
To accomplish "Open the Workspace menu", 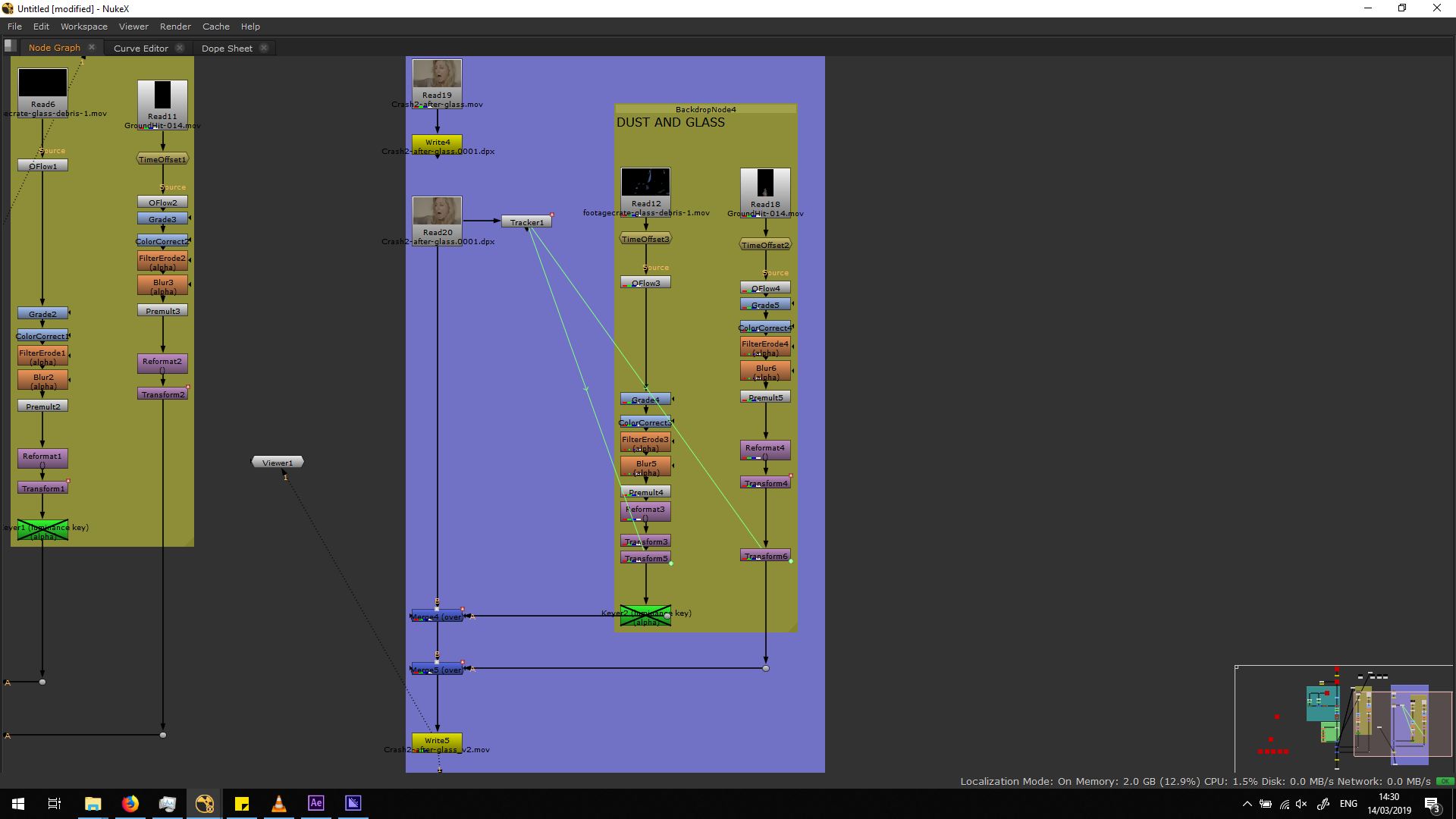I will (x=83, y=27).
